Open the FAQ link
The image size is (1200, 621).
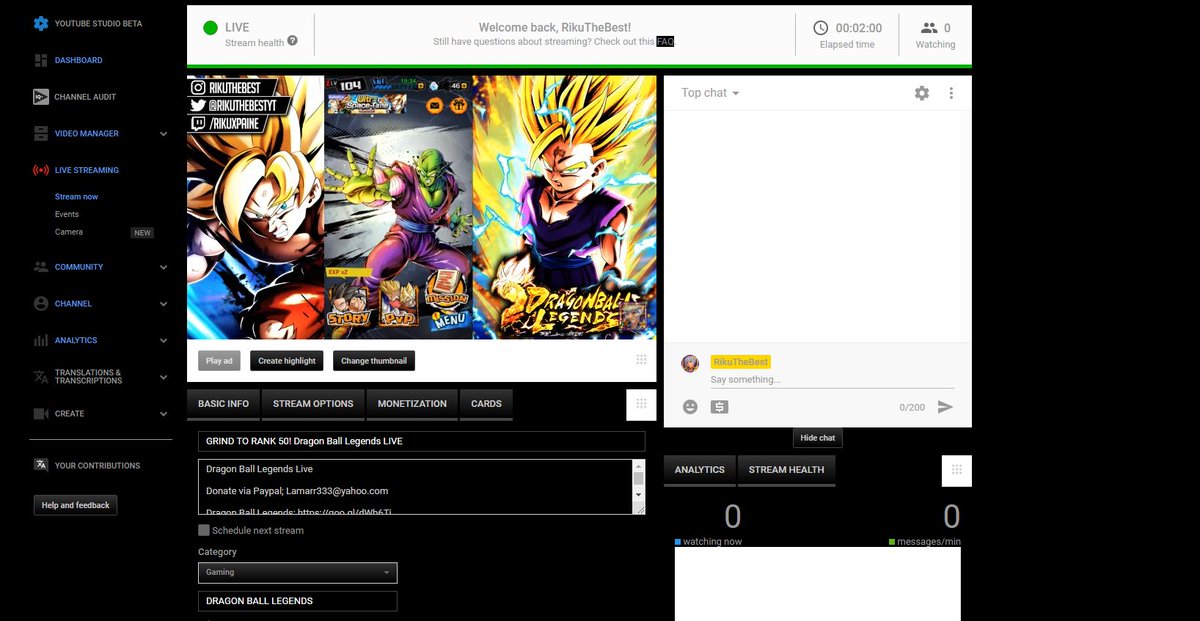click(665, 42)
